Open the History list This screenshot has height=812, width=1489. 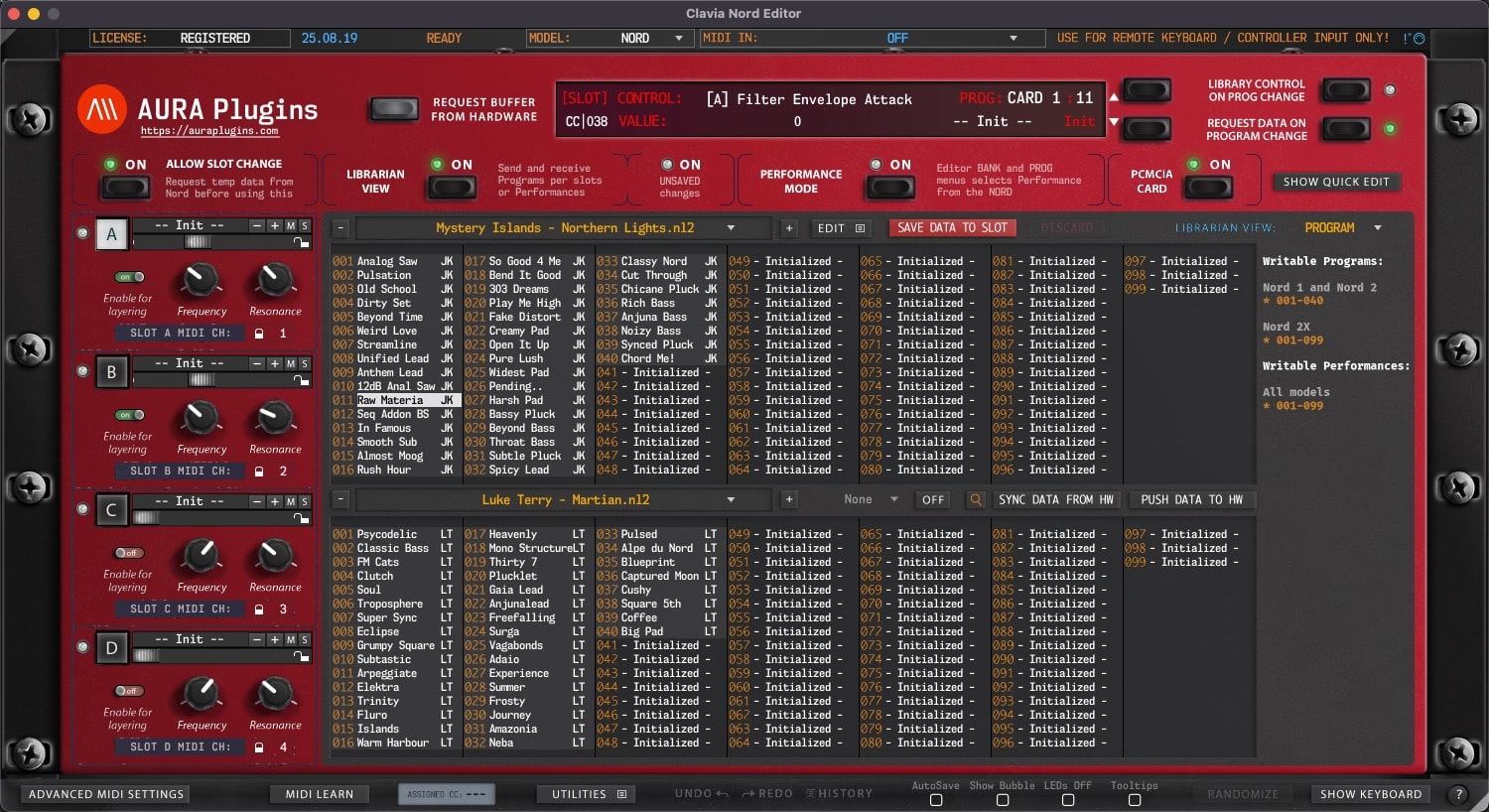click(840, 794)
